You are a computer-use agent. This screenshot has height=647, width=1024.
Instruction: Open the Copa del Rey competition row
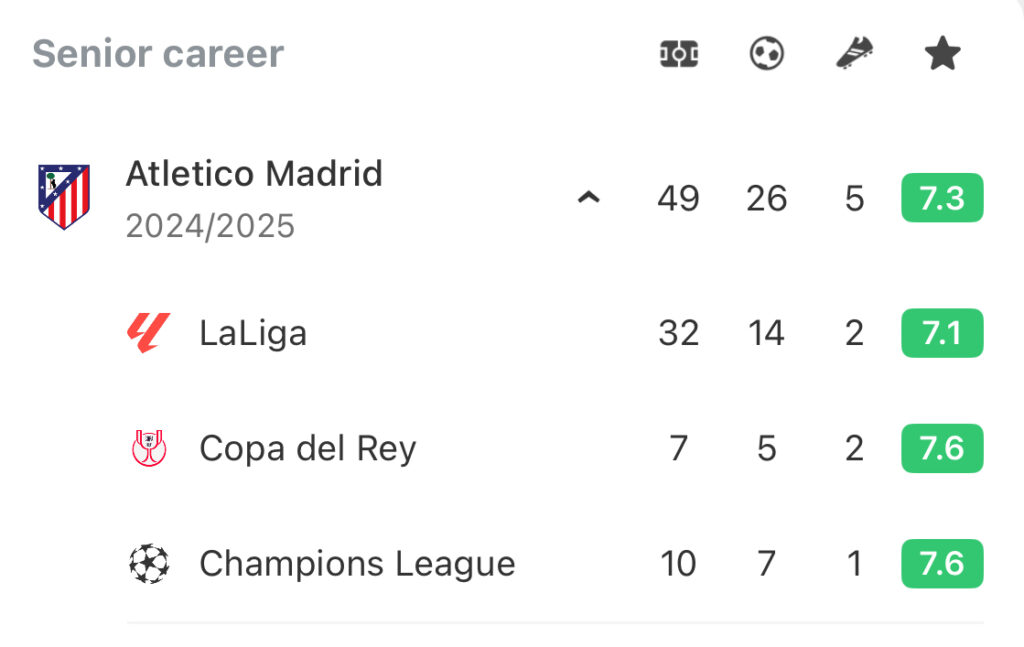tap(555, 449)
